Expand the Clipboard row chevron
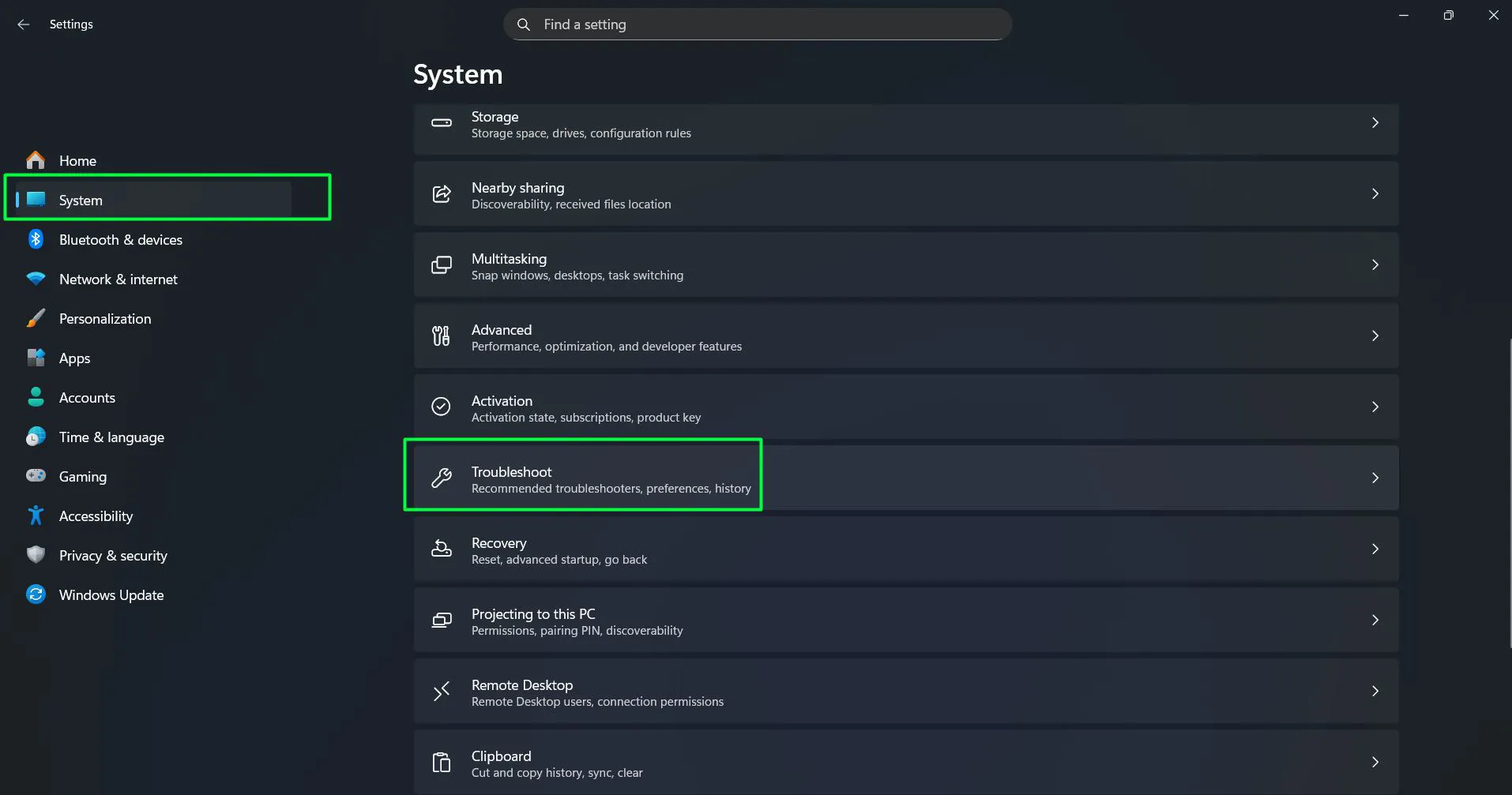 [1376, 762]
